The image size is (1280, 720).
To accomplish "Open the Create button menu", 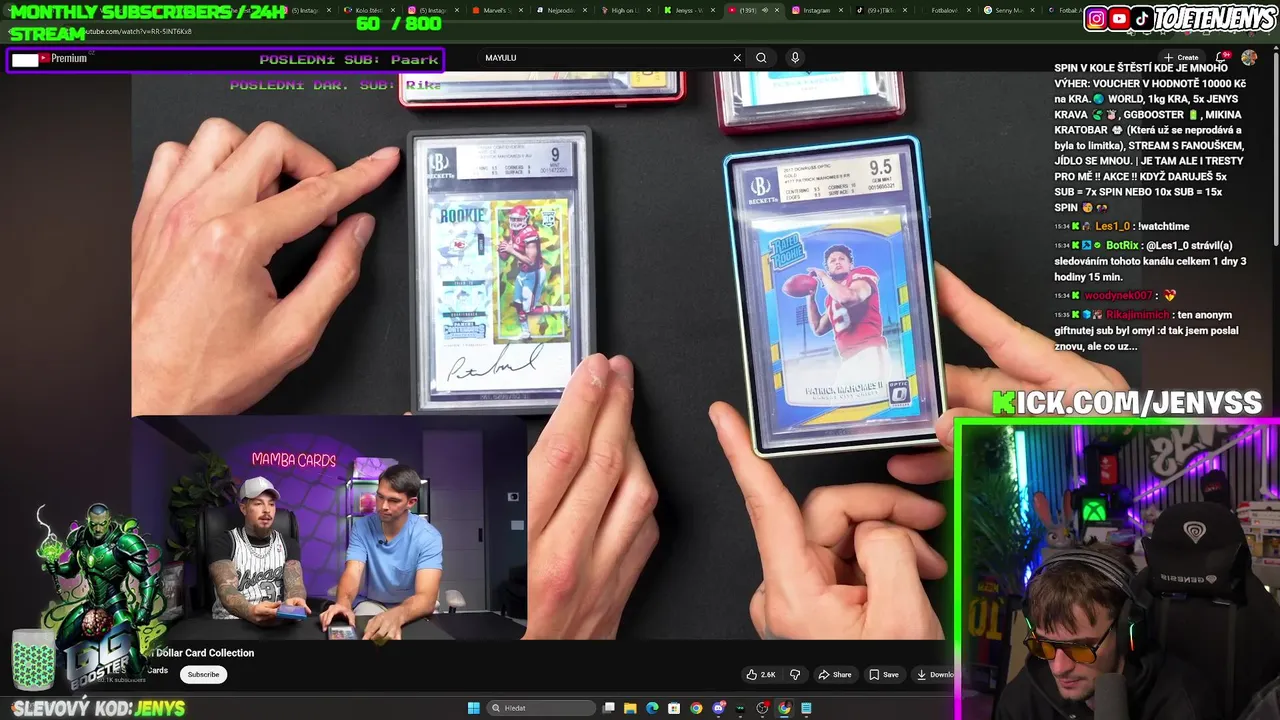I will point(1180,57).
